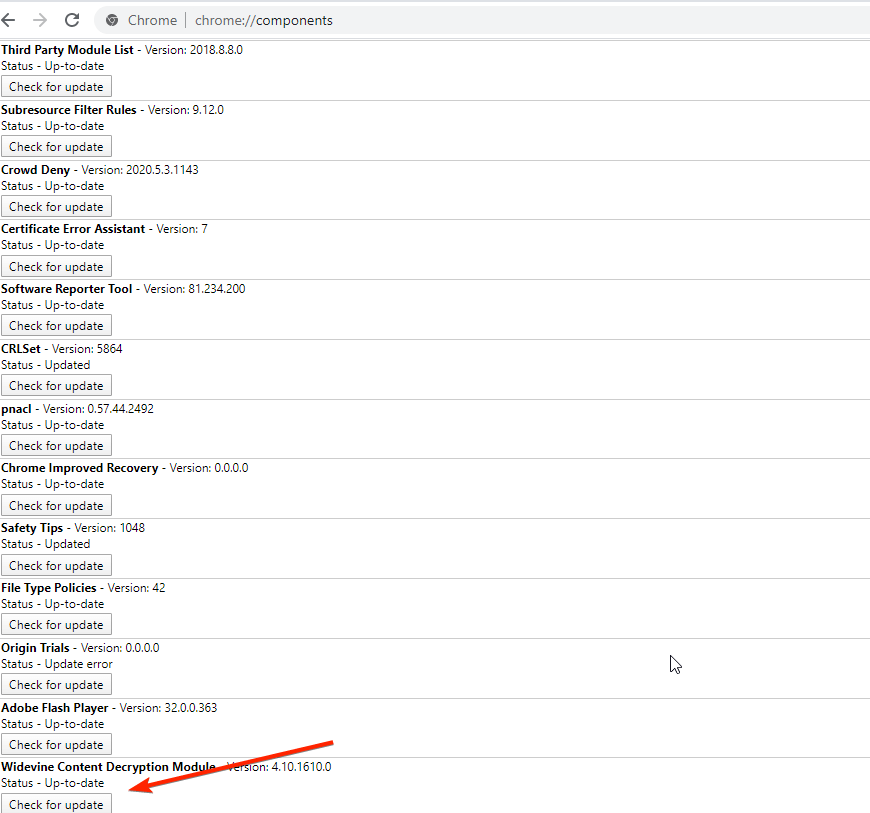The image size is (870, 813).
Task: Click 'Status - Updated' under CRLSet
Action: pyautogui.click(x=45, y=365)
